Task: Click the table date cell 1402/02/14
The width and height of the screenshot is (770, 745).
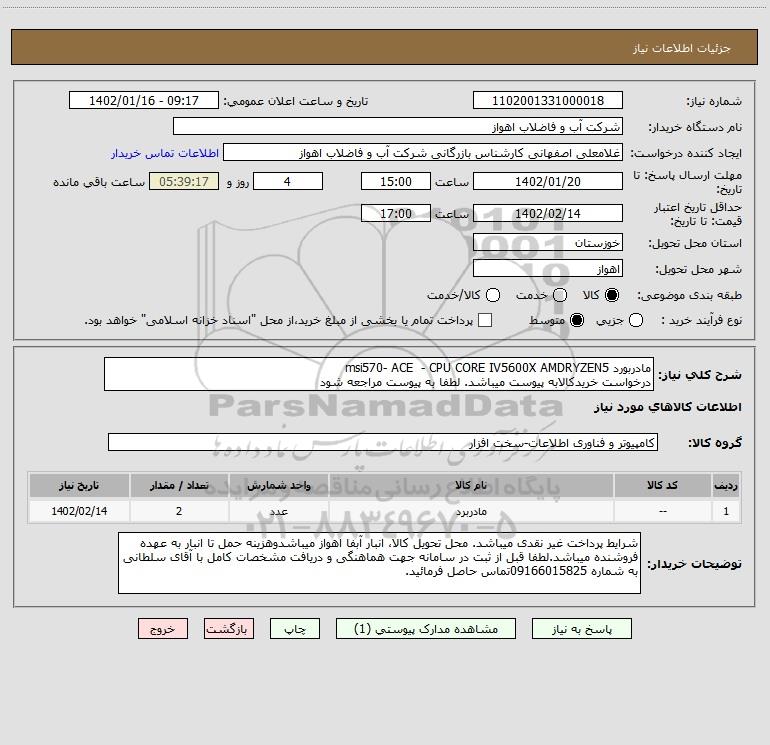Action: point(79,511)
